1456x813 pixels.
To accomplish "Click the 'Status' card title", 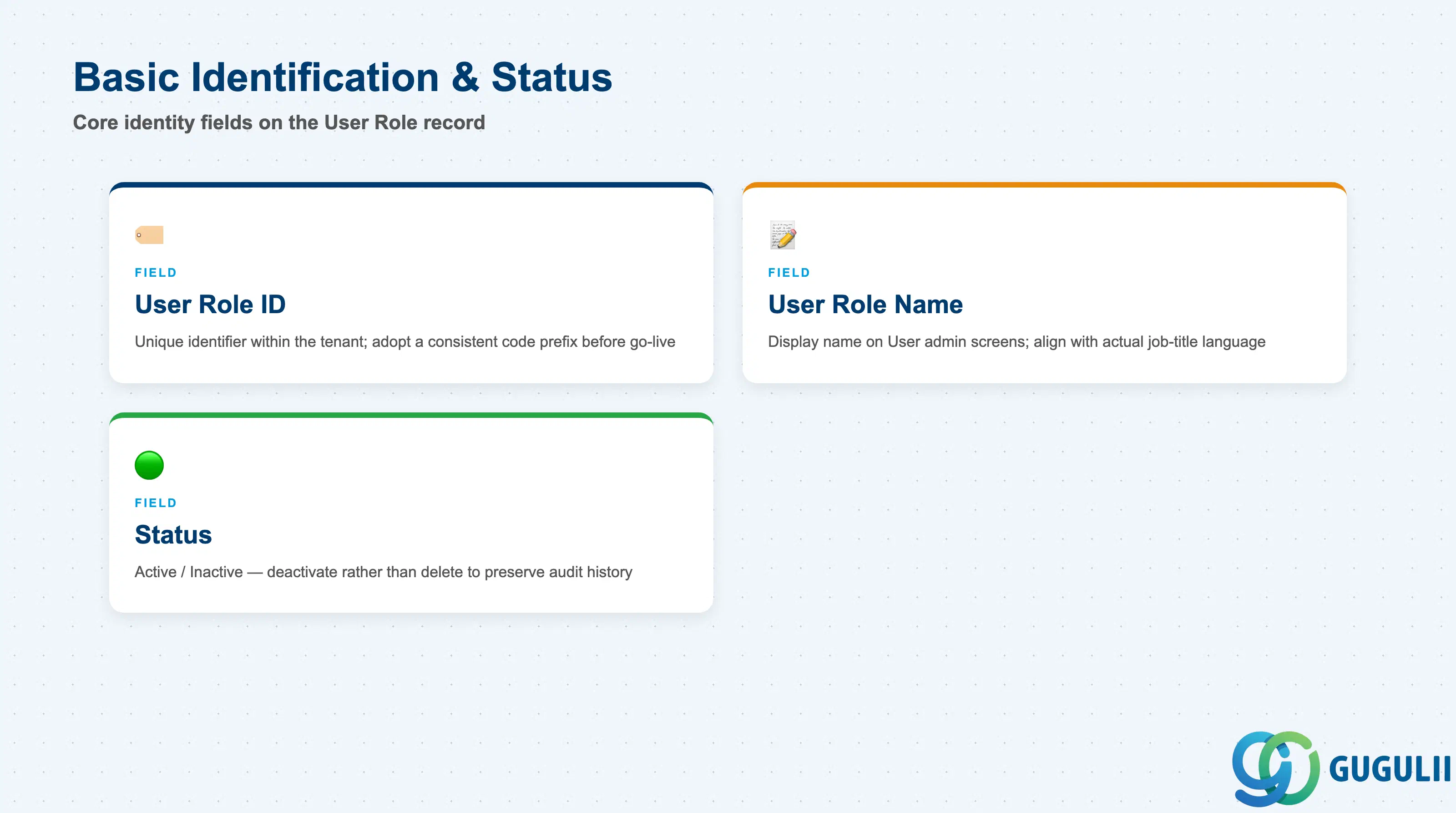I will click(173, 534).
